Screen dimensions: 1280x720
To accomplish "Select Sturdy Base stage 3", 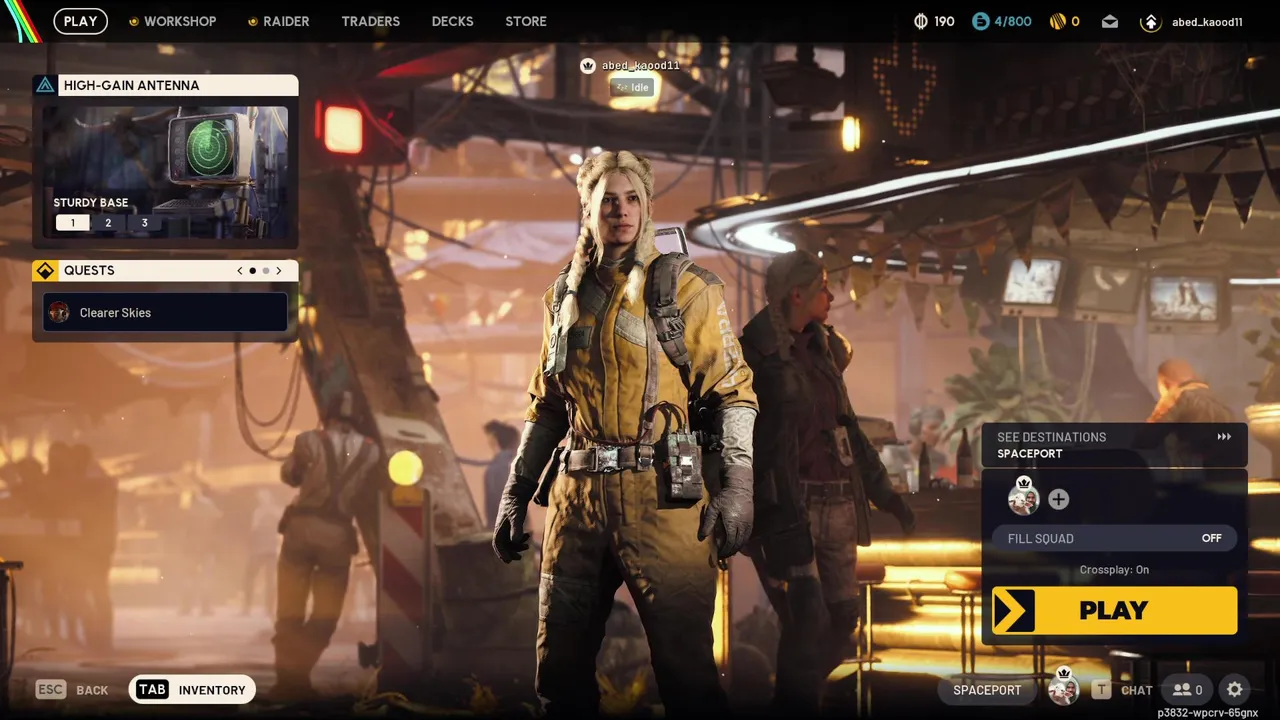I will tap(144, 223).
